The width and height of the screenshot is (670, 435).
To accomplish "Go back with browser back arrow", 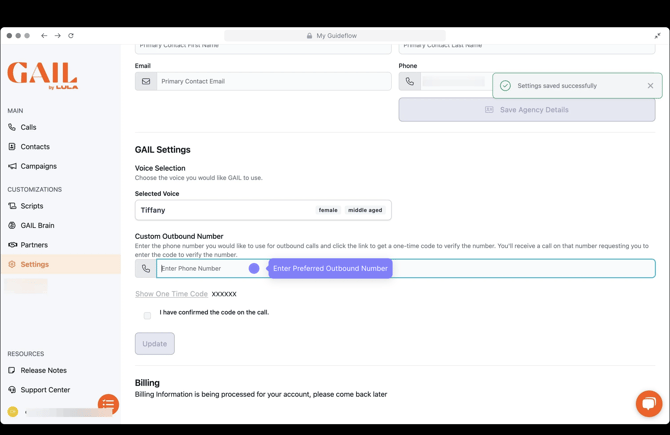I will (44, 35).
